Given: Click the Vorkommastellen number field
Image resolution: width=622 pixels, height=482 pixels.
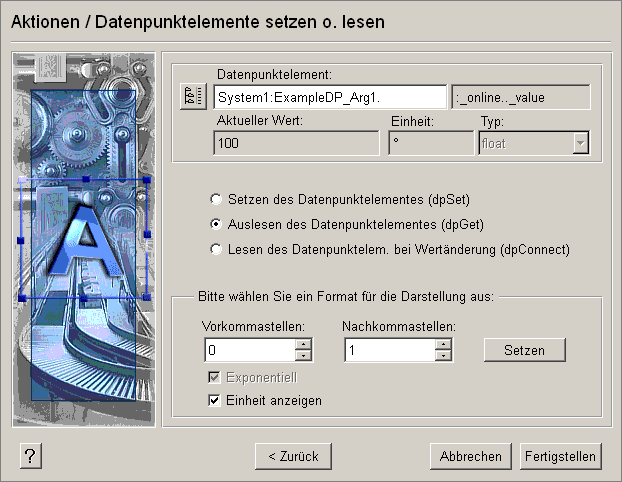Looking at the screenshot, I should point(249,350).
